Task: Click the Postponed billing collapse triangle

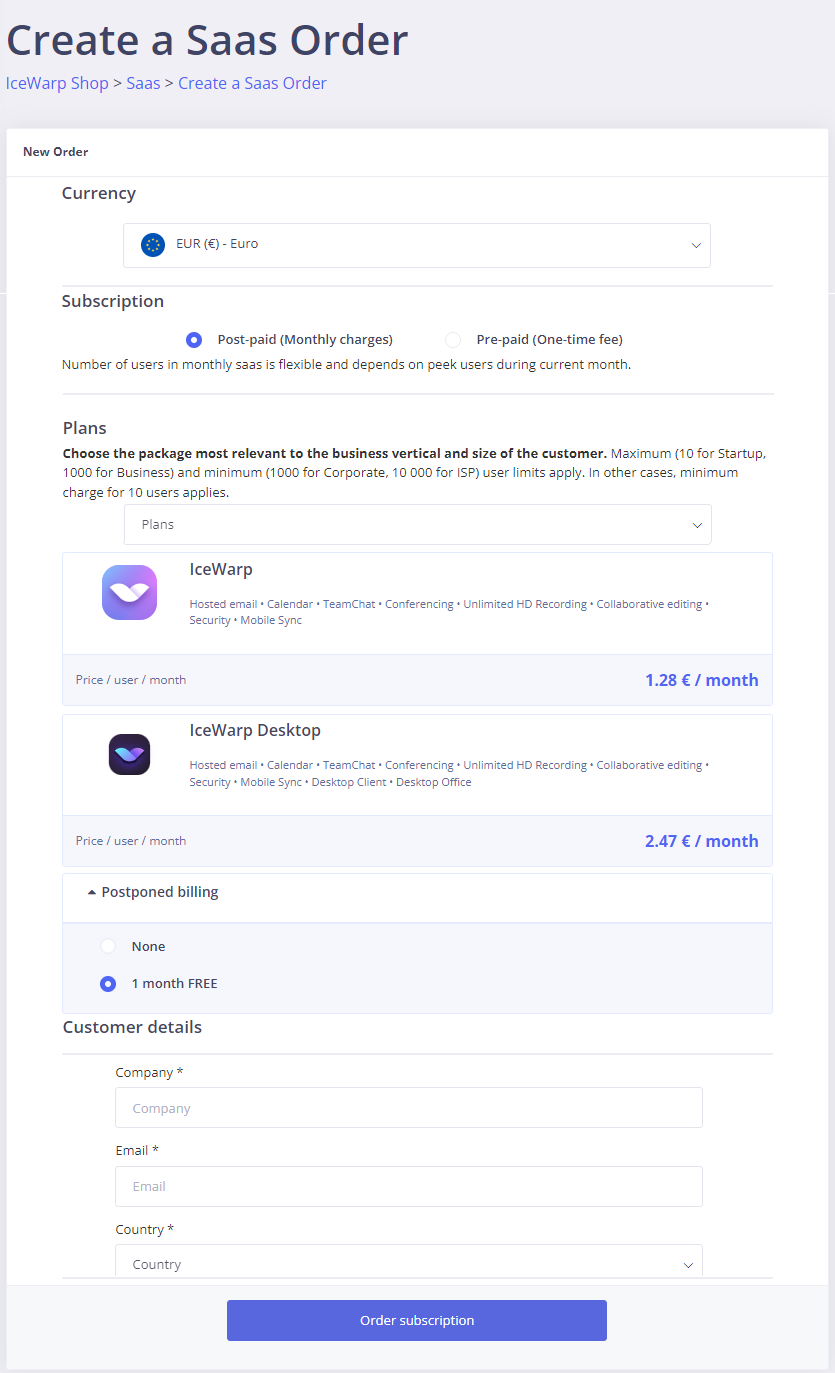Action: (92, 892)
